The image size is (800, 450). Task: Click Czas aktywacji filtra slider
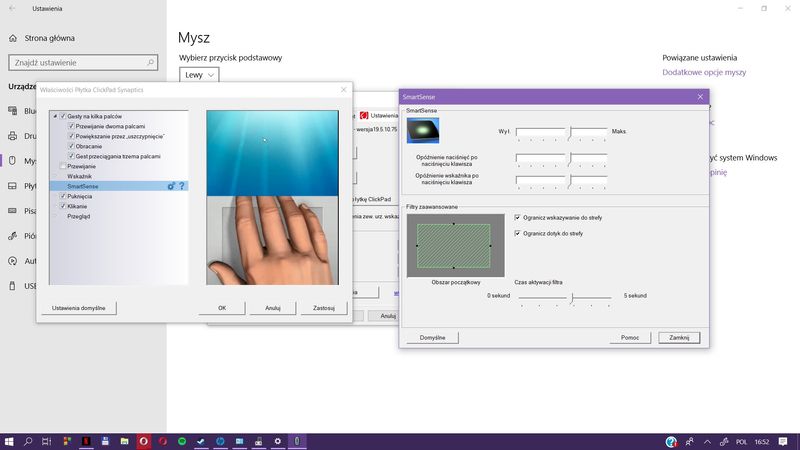click(565, 297)
